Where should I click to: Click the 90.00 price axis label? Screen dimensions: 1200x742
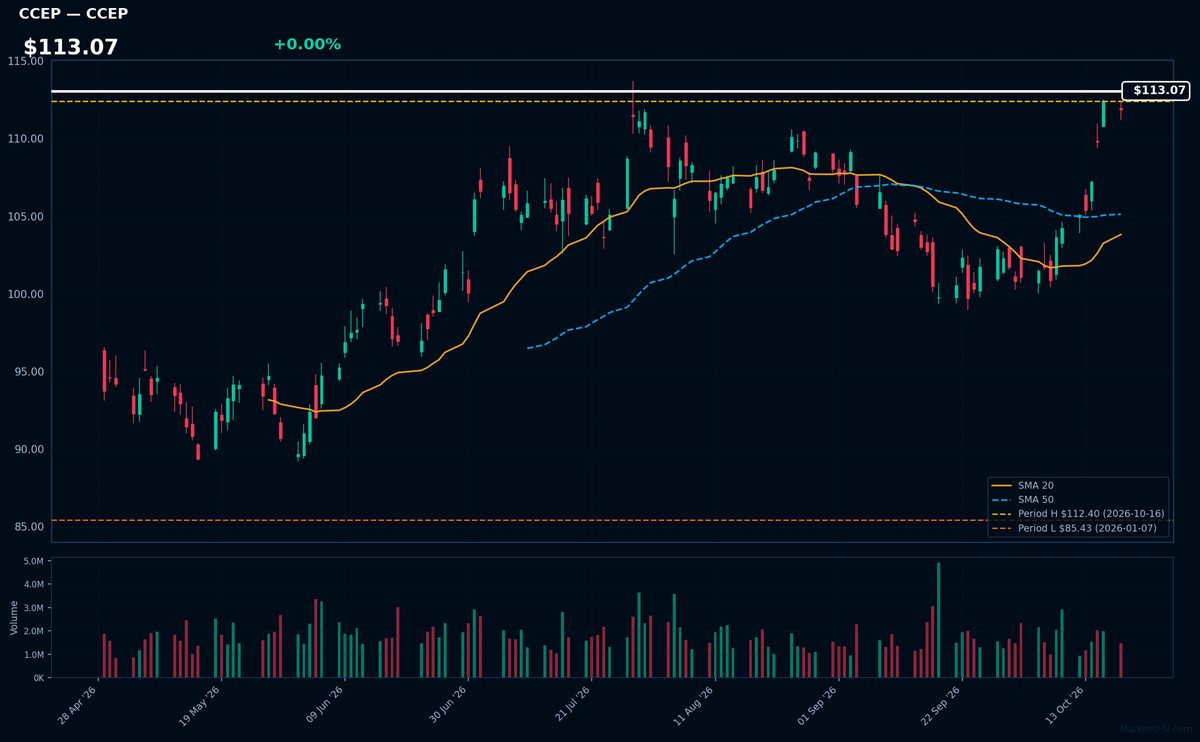click(x=30, y=450)
